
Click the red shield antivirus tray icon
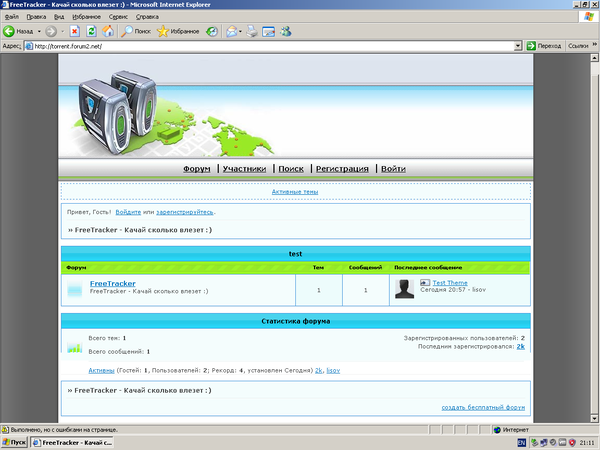pyautogui.click(x=572, y=443)
